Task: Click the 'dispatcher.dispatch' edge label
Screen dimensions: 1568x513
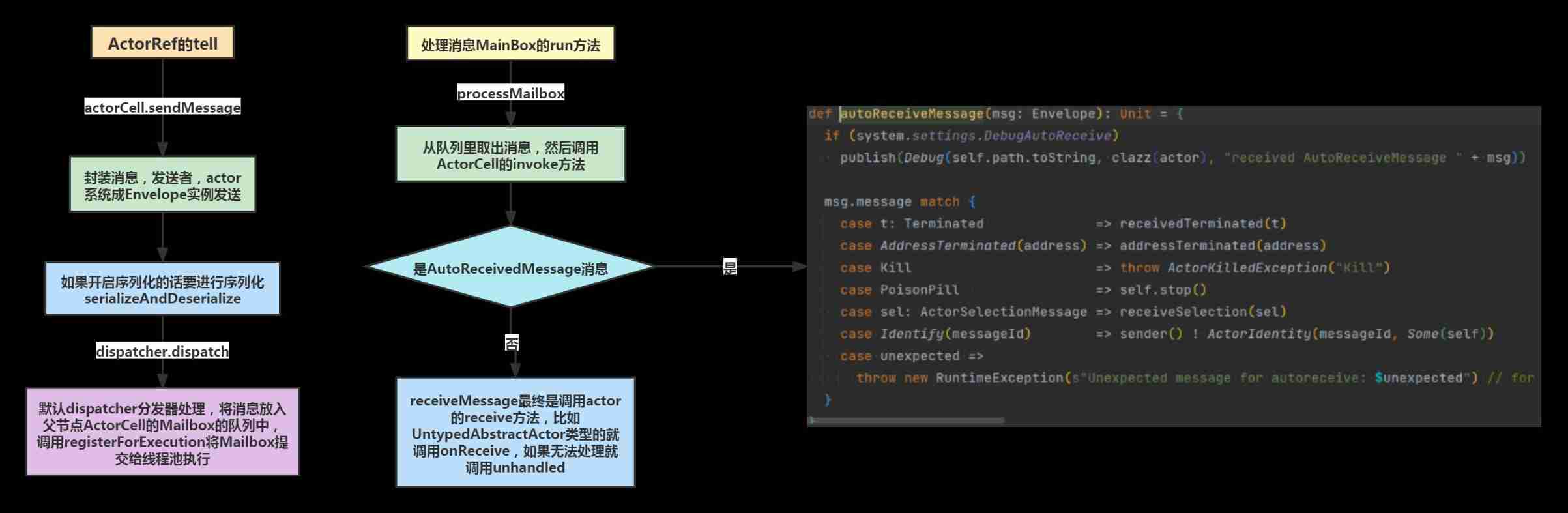Action: pyautogui.click(x=162, y=351)
